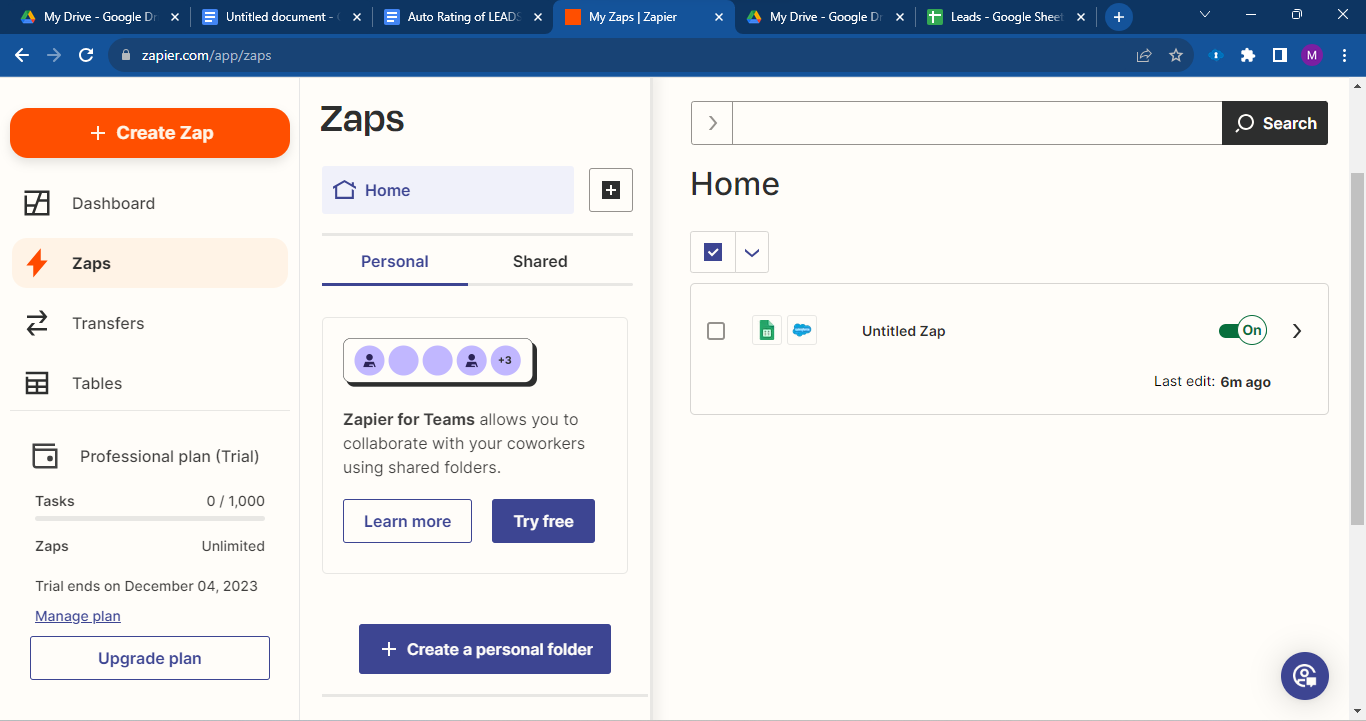1366x721 pixels.
Task: Select the Zaps lightning bolt icon
Action: coord(37,263)
